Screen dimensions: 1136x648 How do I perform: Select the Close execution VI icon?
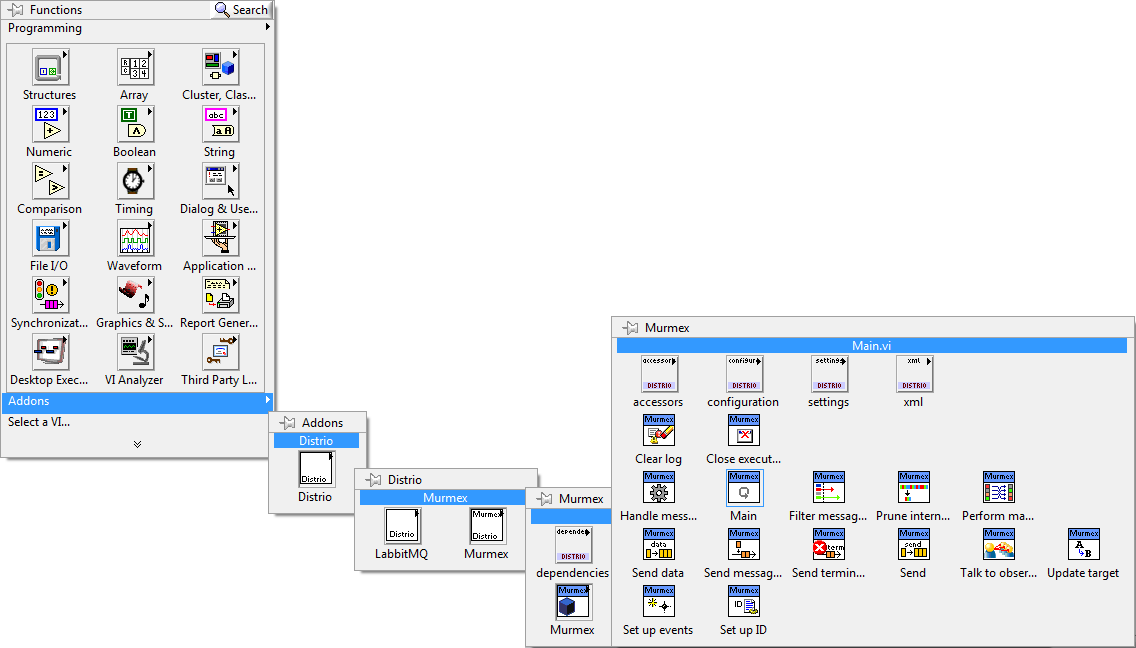(744, 431)
